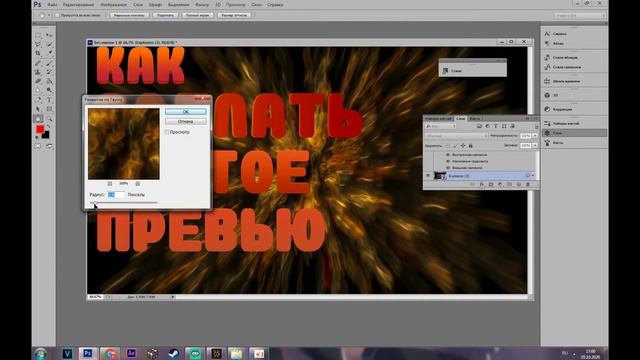
Task: Click the Радиус input field
Action: click(x=116, y=195)
